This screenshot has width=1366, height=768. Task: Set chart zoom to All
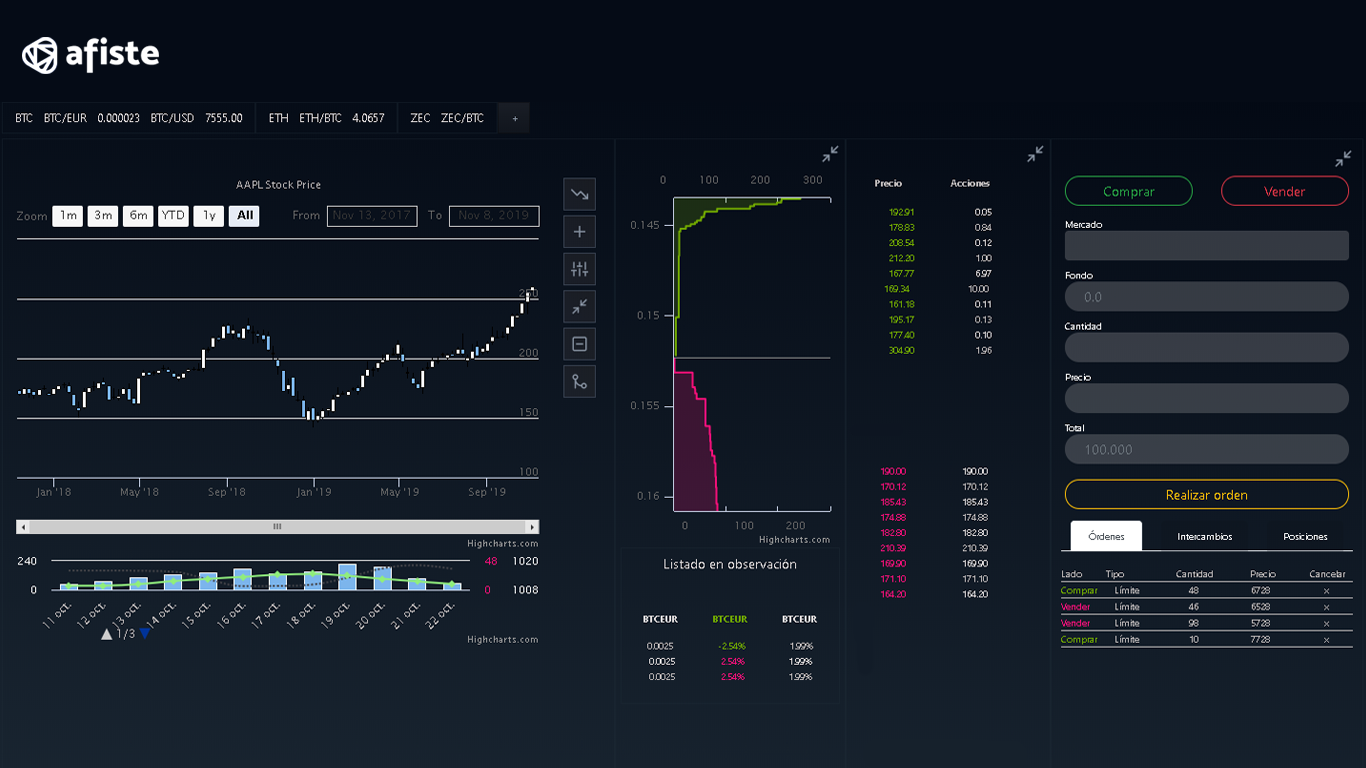pyautogui.click(x=244, y=216)
